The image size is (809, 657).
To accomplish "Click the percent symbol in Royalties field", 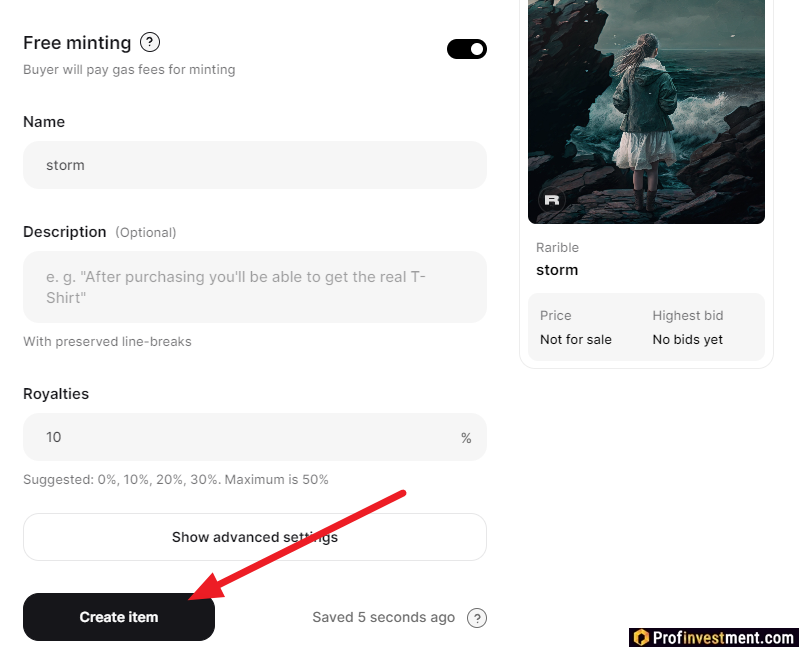I will click(466, 439).
